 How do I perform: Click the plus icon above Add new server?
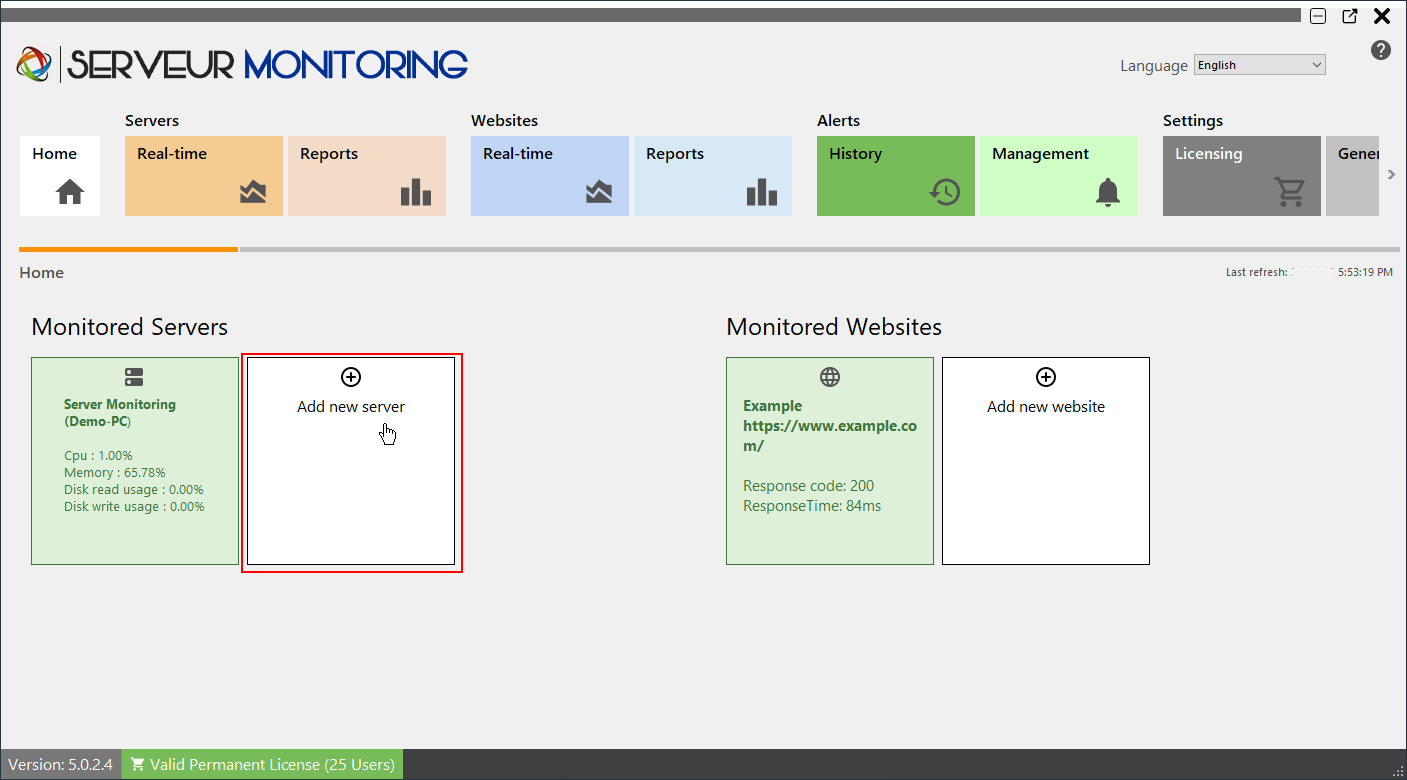click(x=351, y=377)
